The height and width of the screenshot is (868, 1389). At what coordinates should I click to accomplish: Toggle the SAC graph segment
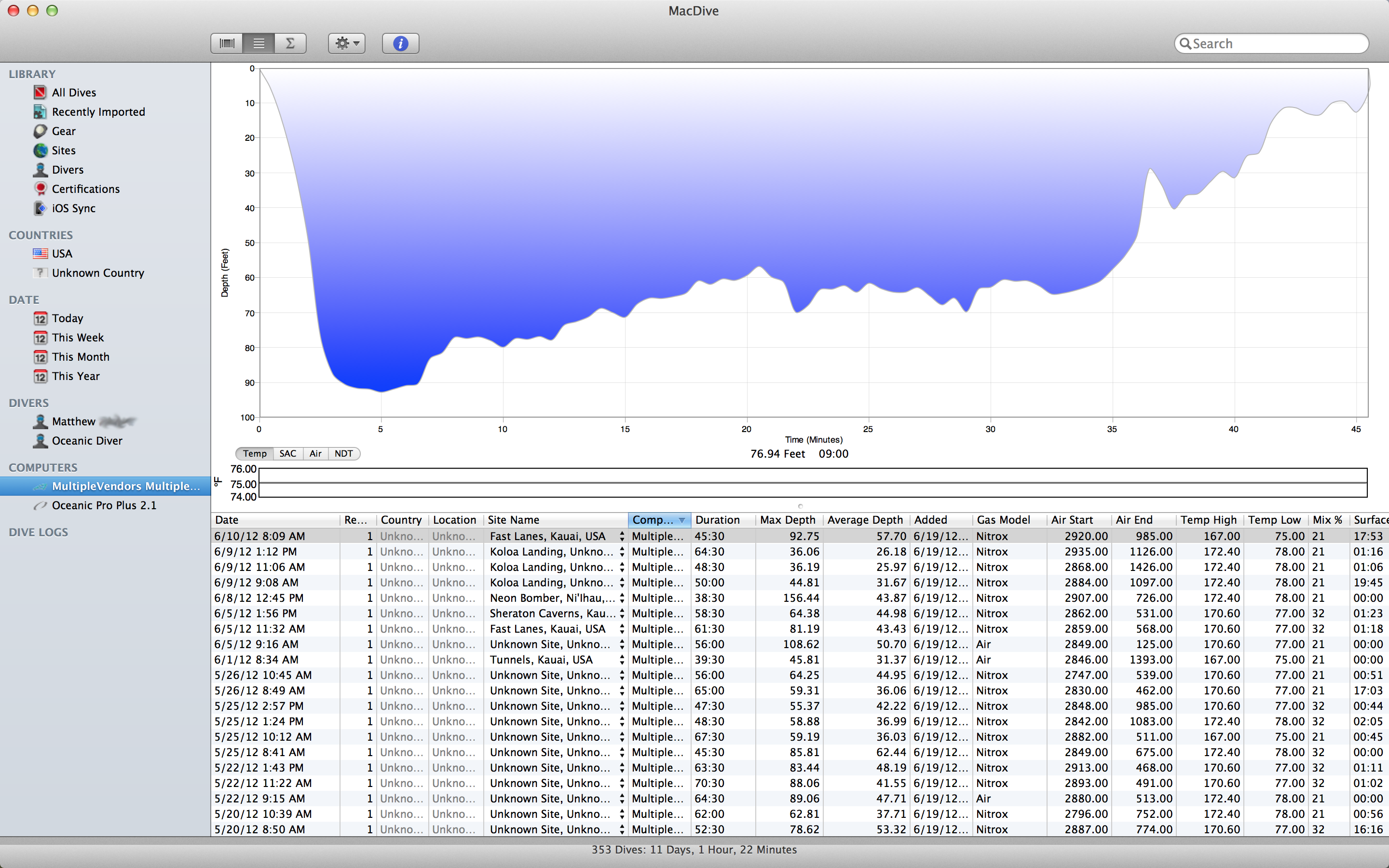click(x=287, y=453)
